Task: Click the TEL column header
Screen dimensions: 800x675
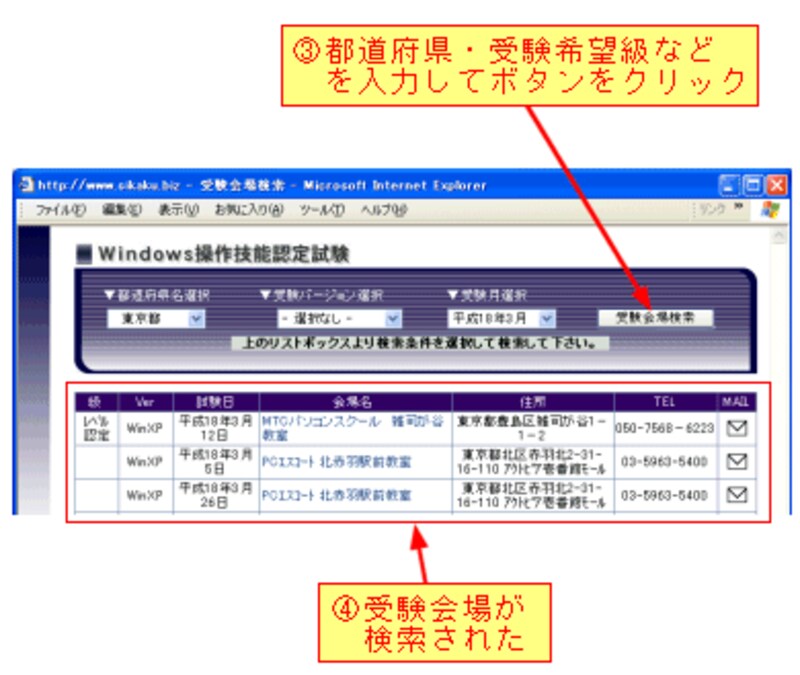Action: tap(665, 402)
